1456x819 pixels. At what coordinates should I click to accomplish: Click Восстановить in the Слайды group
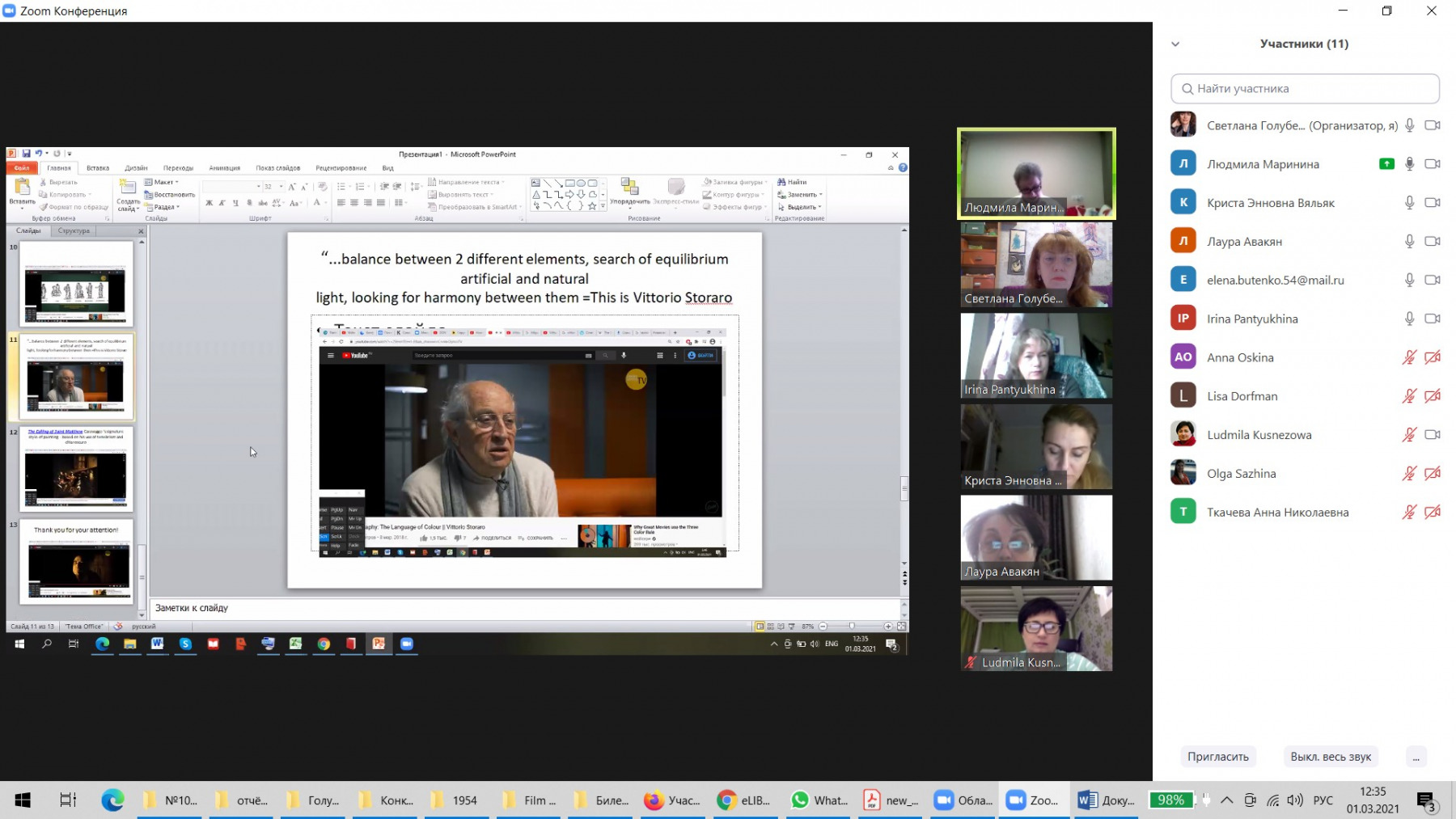(x=170, y=195)
